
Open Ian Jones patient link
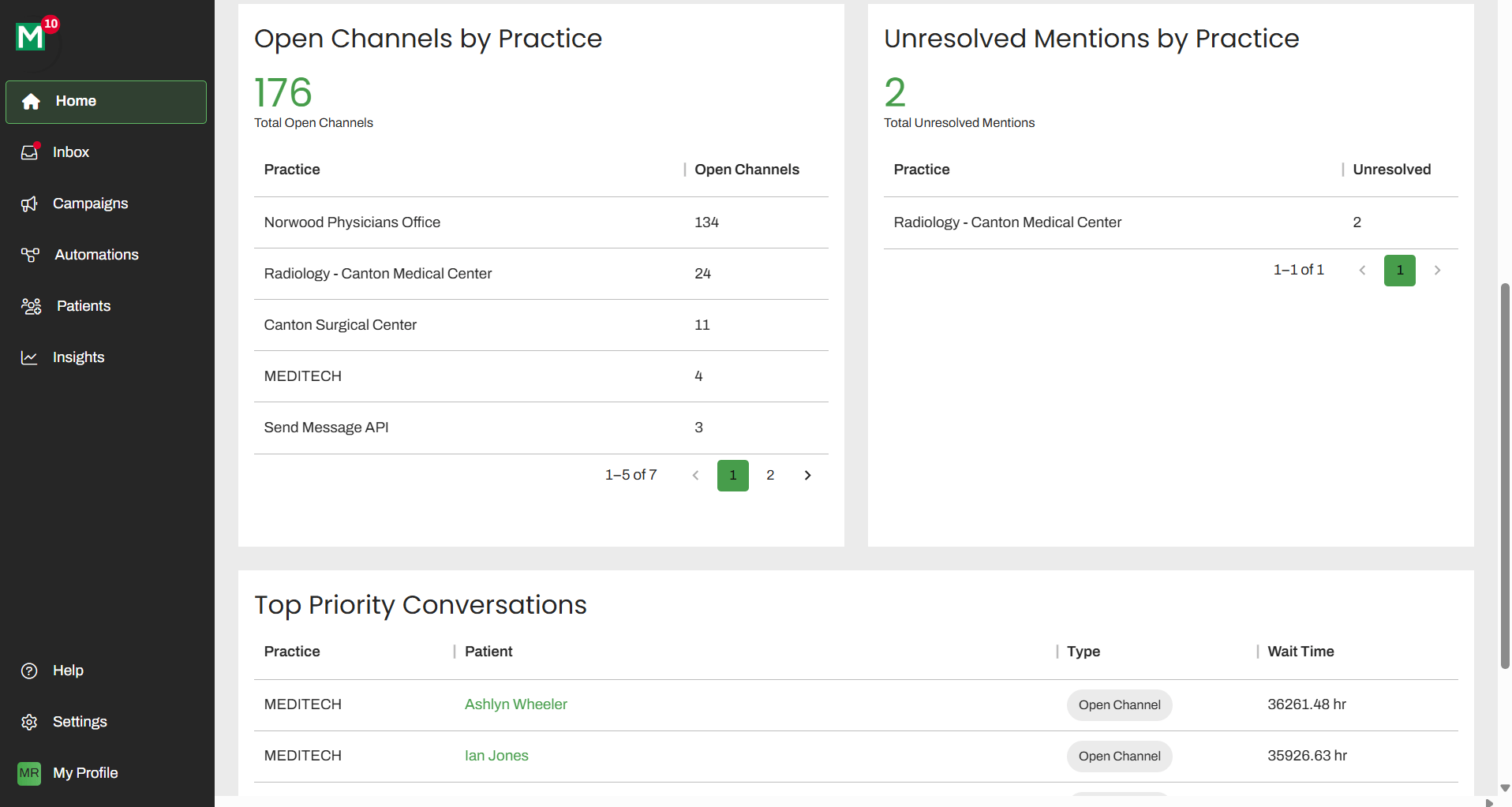pos(496,756)
